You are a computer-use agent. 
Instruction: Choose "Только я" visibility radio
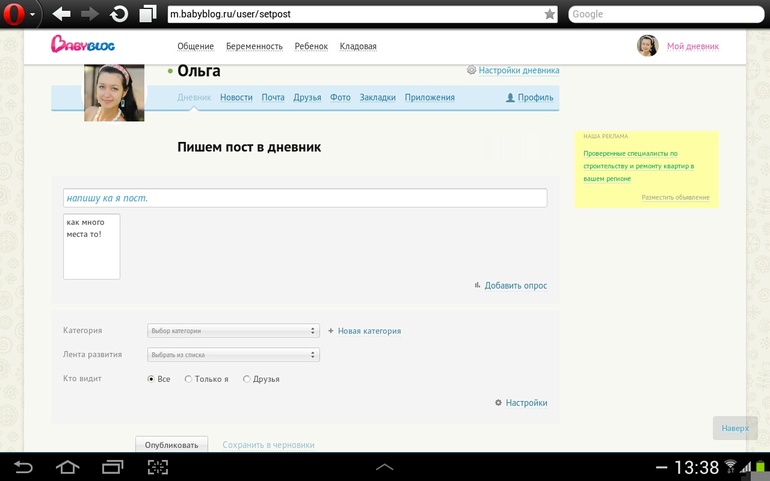click(188, 379)
